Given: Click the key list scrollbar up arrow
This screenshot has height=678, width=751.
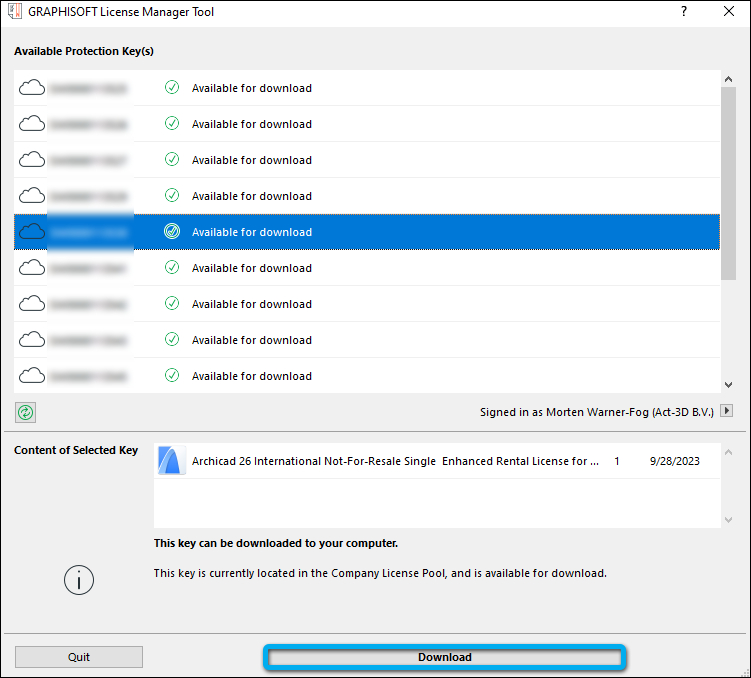Looking at the screenshot, I should pos(728,79).
